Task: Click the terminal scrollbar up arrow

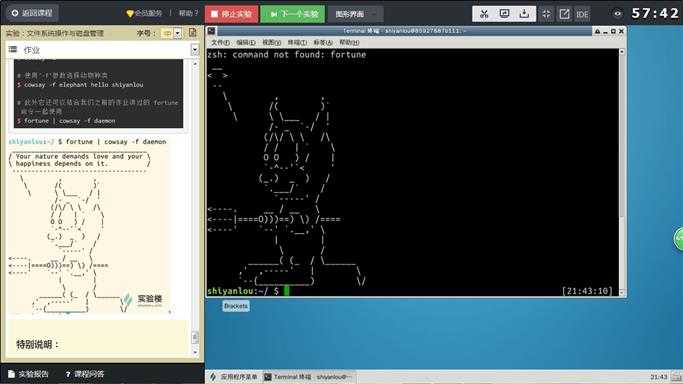Action: click(x=622, y=52)
